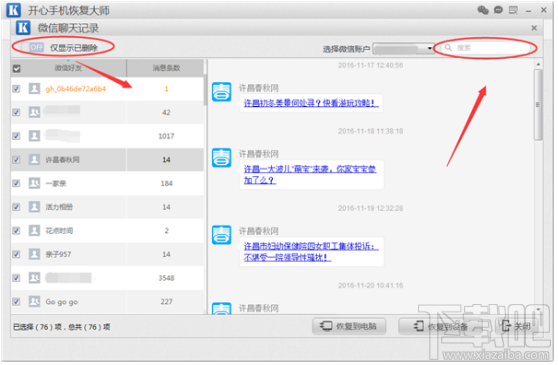
Task: Close the 微信聊天记录 panel
Action: coord(534,28)
